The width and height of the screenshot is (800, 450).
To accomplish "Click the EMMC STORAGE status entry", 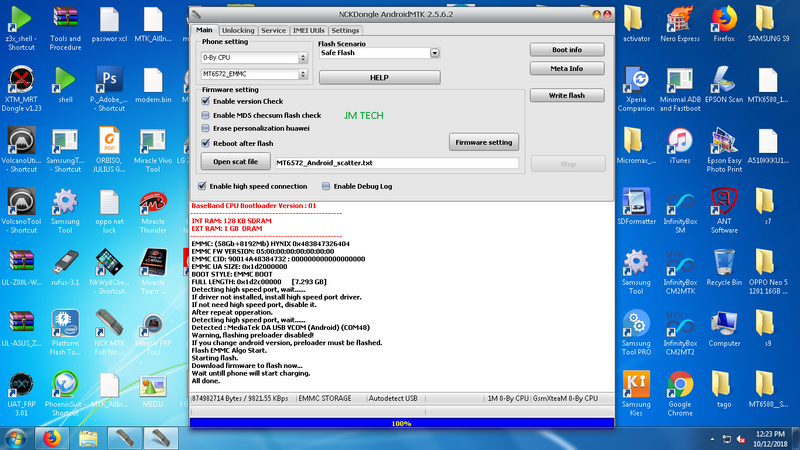I will click(x=324, y=398).
